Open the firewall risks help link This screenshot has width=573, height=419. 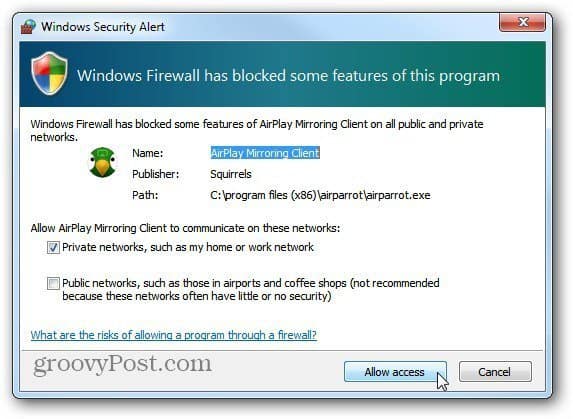(x=174, y=335)
